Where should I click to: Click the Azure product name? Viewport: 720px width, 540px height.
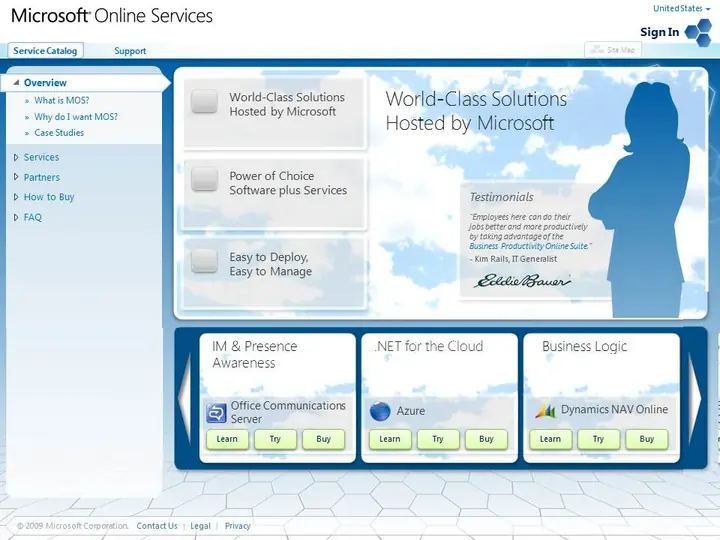(411, 411)
